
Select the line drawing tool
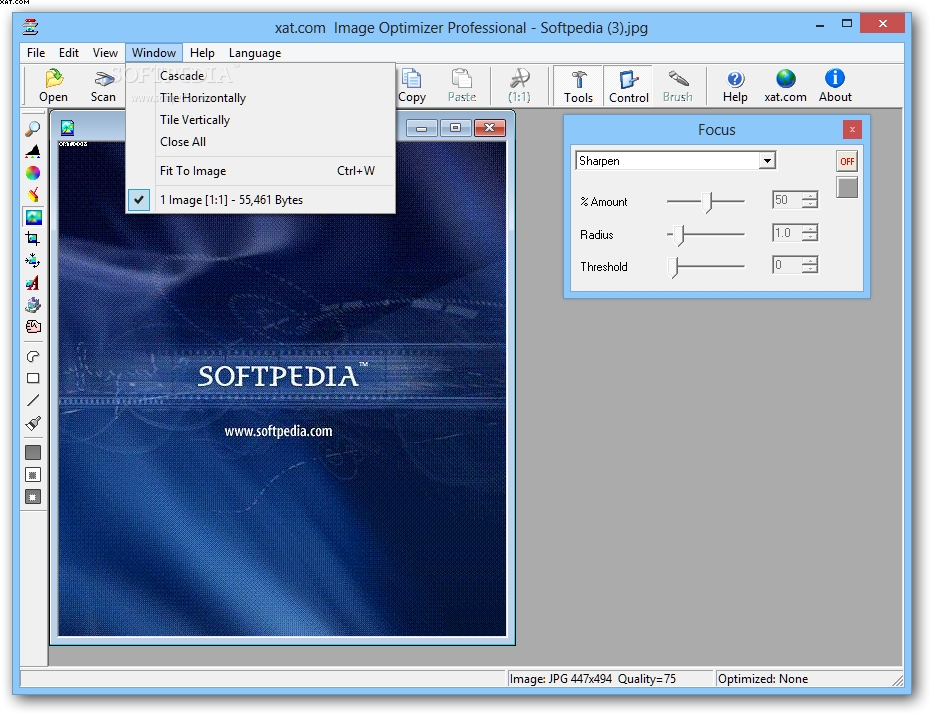tap(33, 401)
